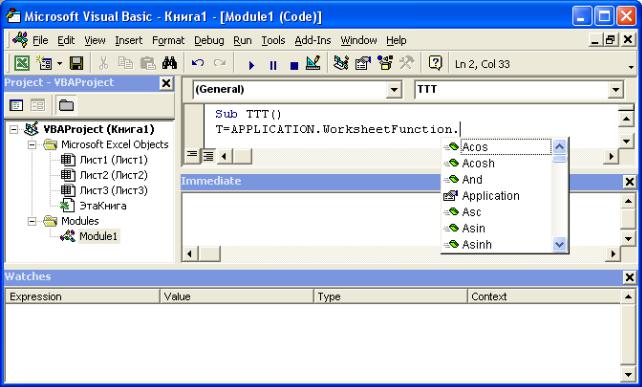The image size is (642, 387).
Task: Click View Object icon in Project panel
Action: tap(38, 105)
